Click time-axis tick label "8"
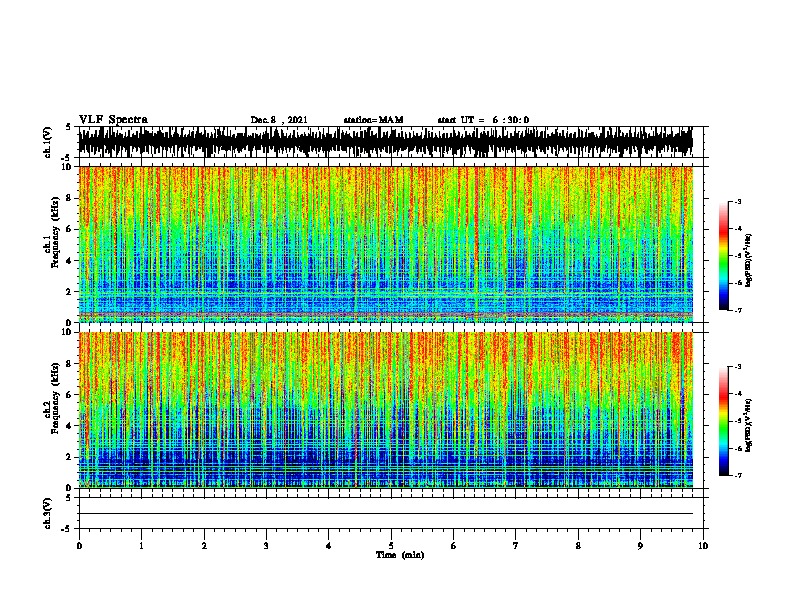The width and height of the screenshot is (792, 612). pos(578,546)
